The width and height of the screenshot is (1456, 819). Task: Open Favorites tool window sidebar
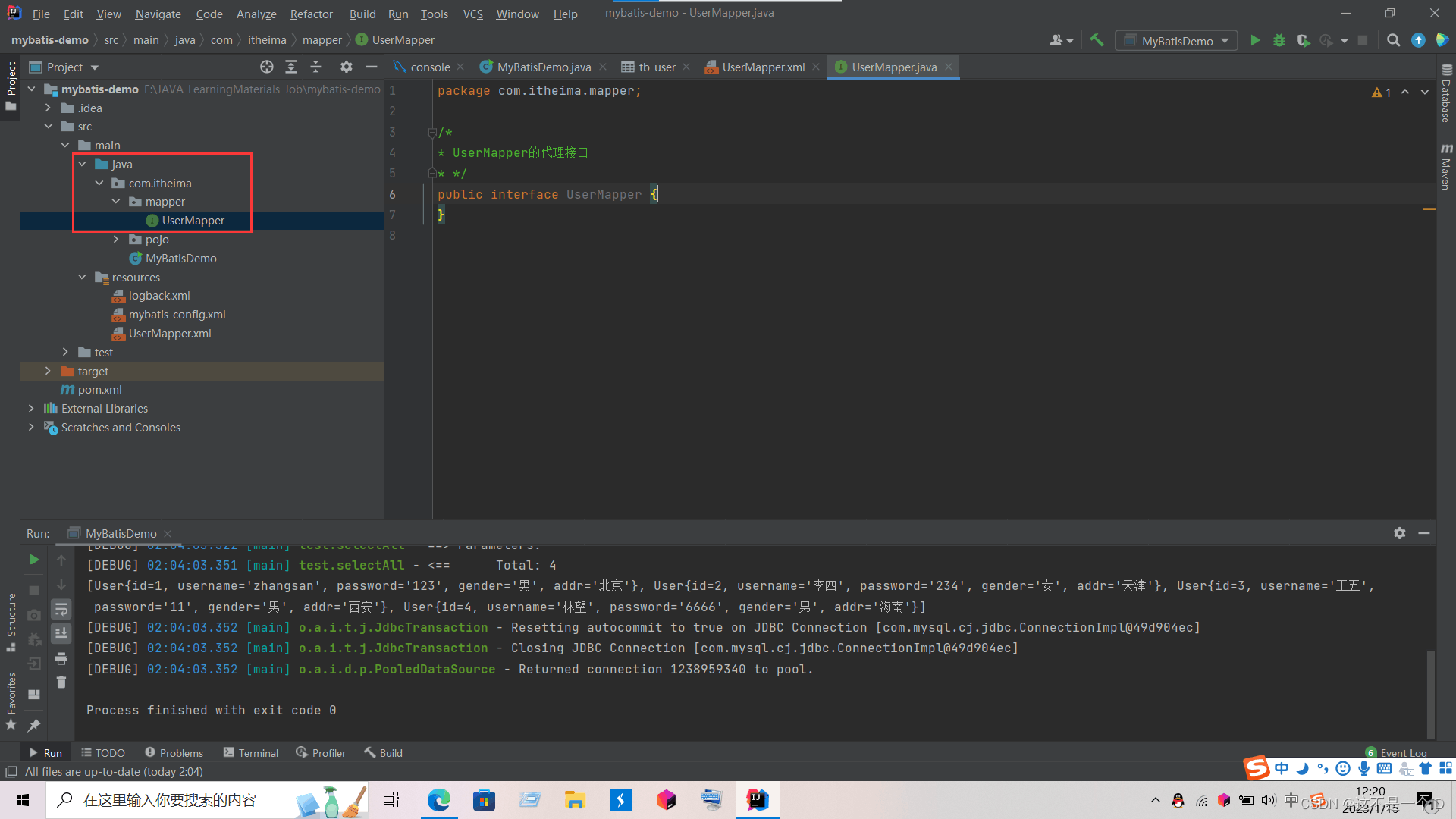pyautogui.click(x=11, y=701)
